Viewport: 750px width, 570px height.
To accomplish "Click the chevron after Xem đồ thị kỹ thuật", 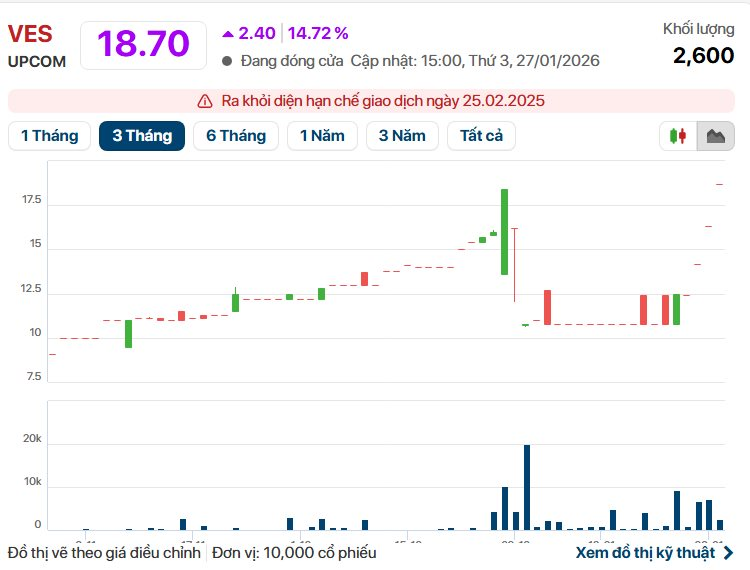I will [728, 552].
